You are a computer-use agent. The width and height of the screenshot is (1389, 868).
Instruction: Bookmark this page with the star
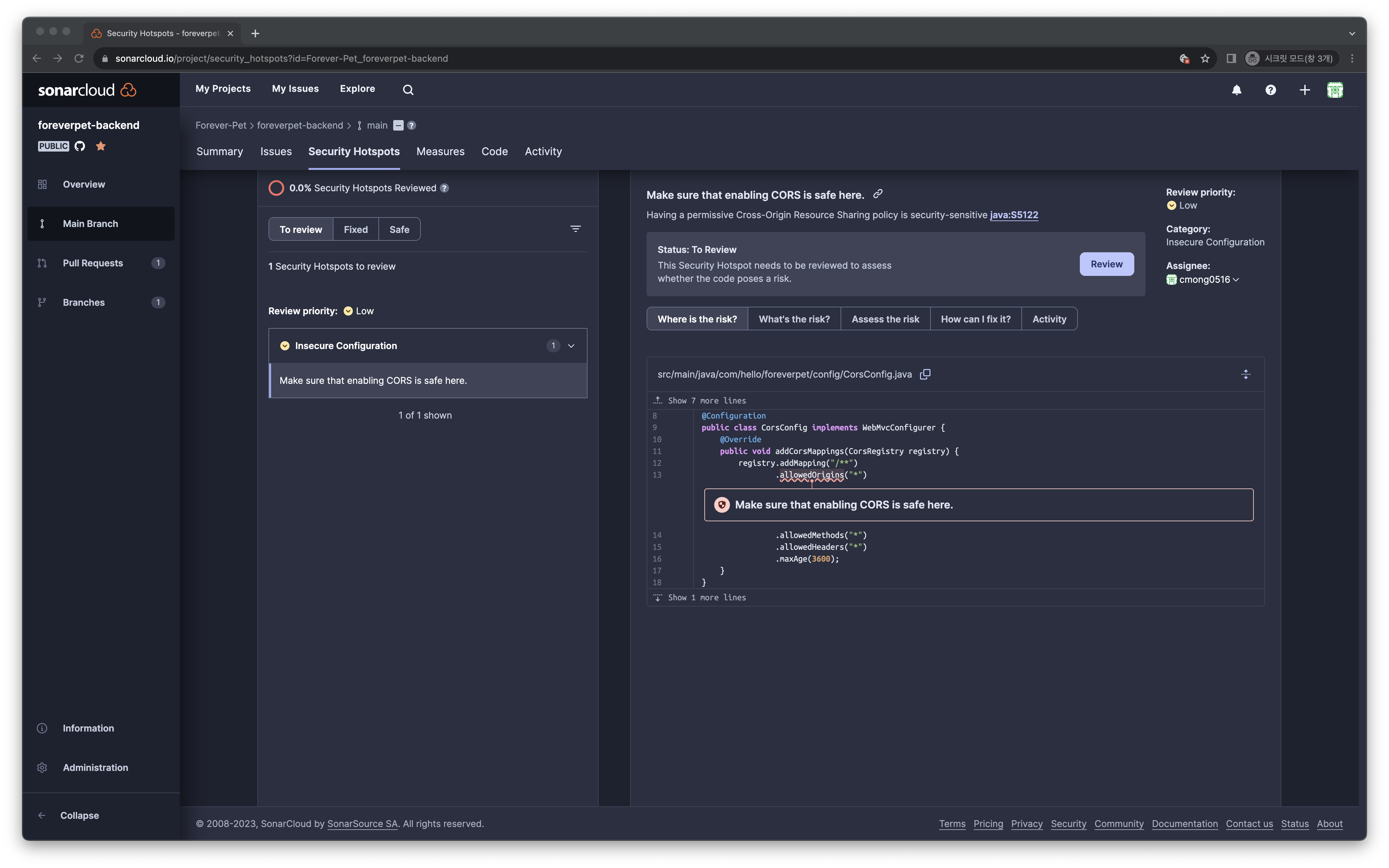(x=1205, y=58)
